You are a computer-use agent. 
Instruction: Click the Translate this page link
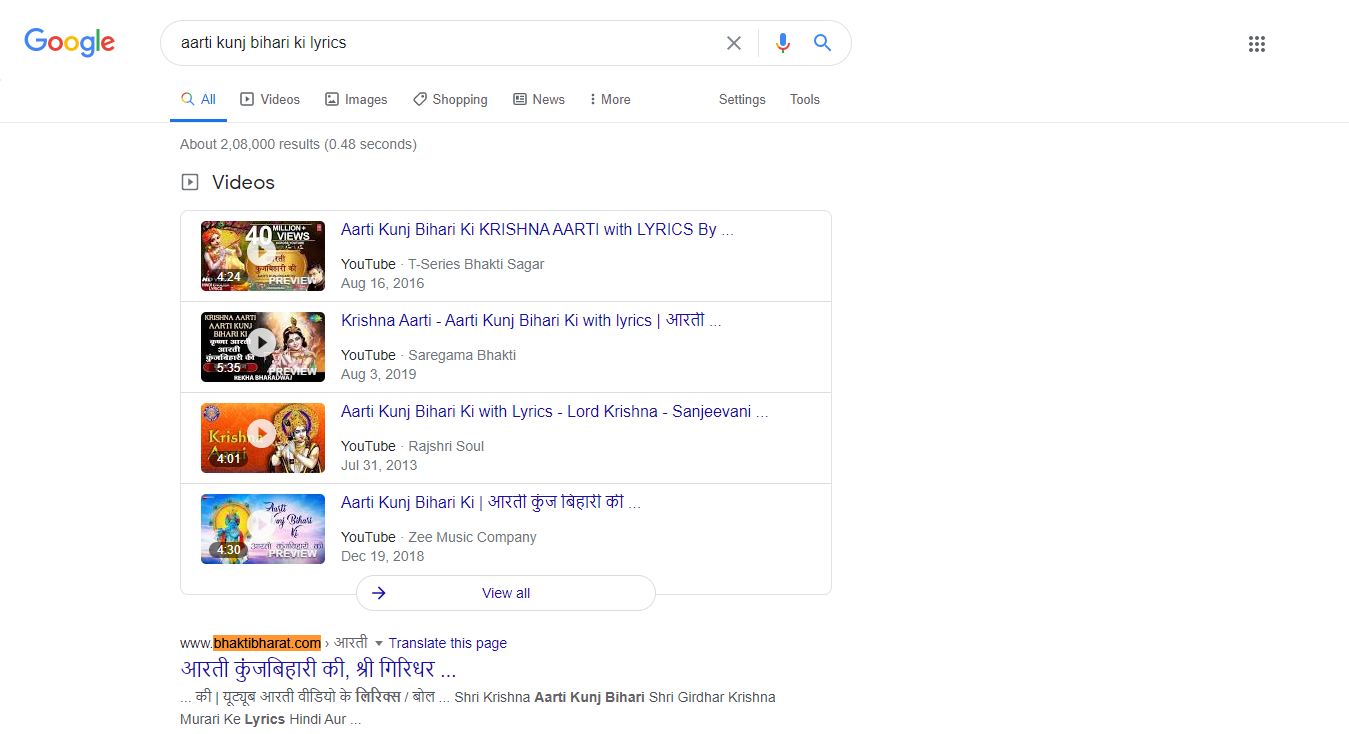tap(447, 644)
